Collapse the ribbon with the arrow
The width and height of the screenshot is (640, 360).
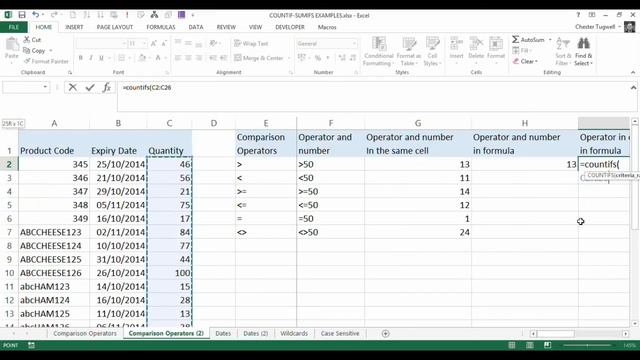pyautogui.click(x=633, y=72)
